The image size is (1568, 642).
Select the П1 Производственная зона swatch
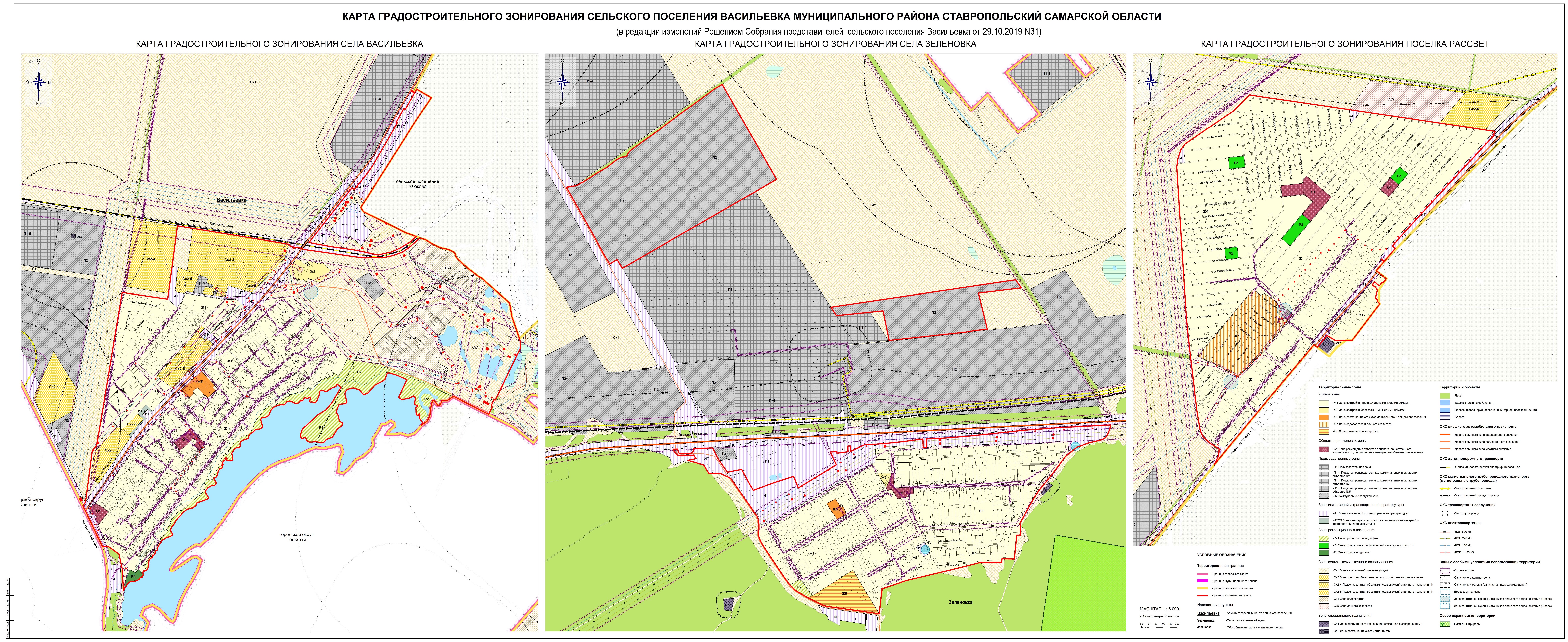click(x=1324, y=467)
